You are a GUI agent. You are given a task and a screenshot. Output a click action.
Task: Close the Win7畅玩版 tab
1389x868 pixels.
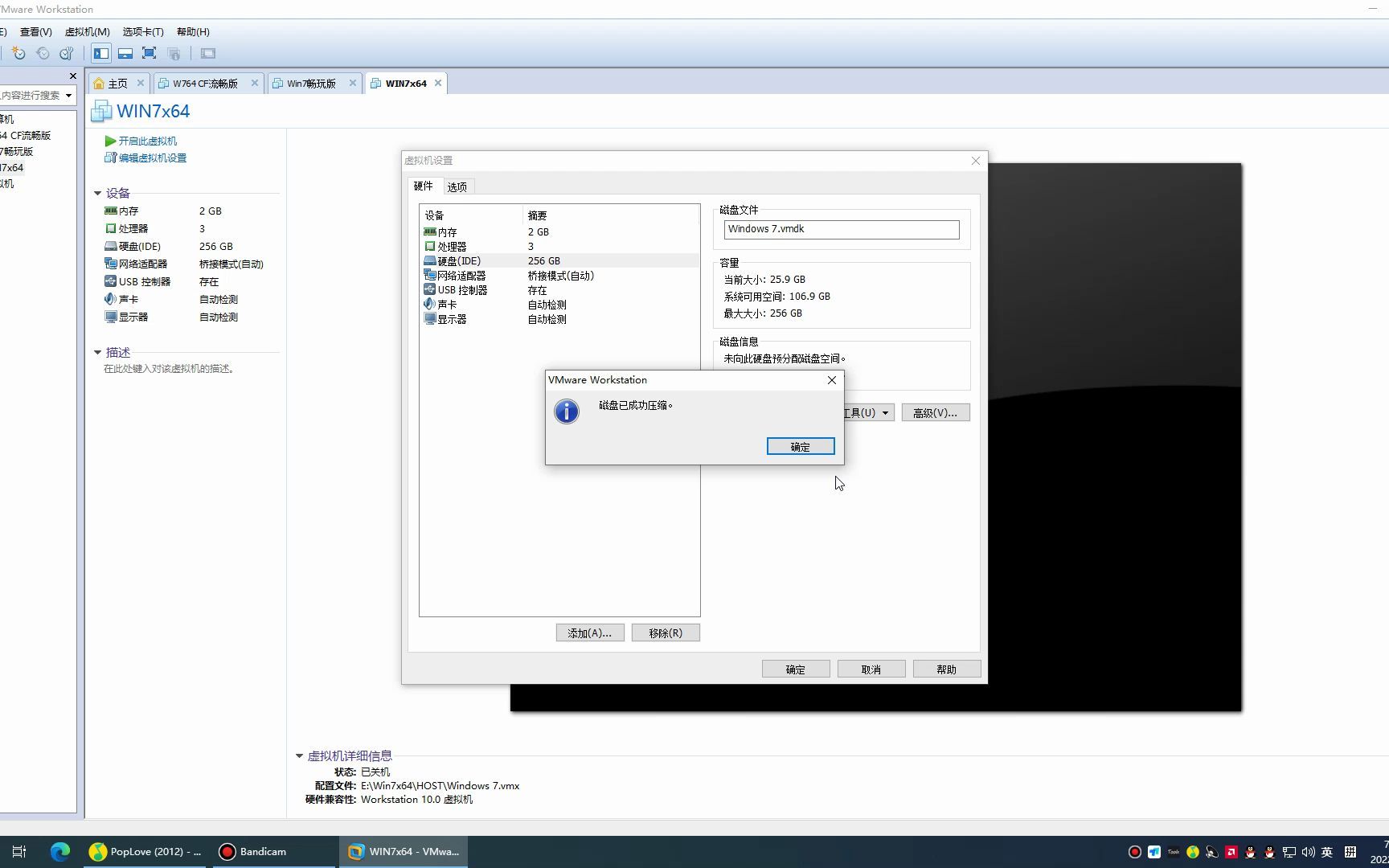353,84
